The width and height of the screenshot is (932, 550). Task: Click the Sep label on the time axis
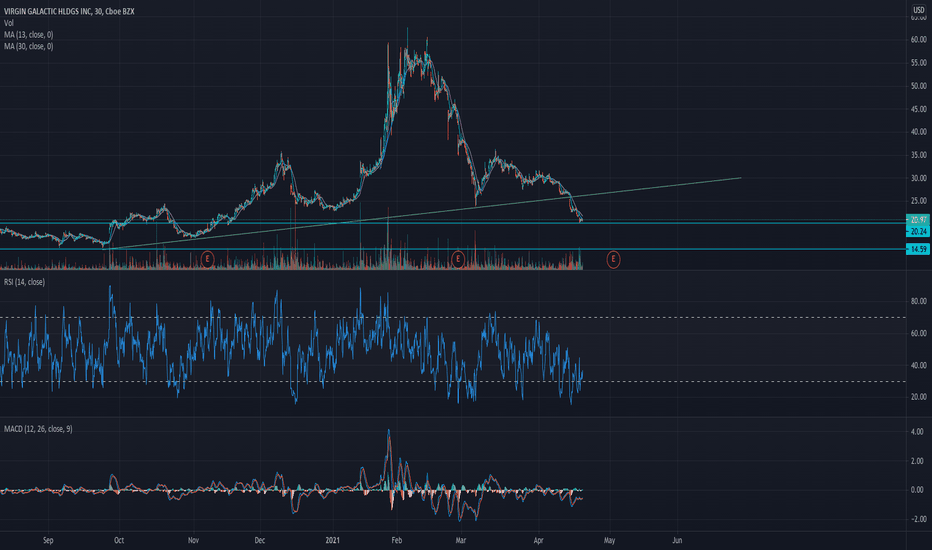(x=48, y=540)
